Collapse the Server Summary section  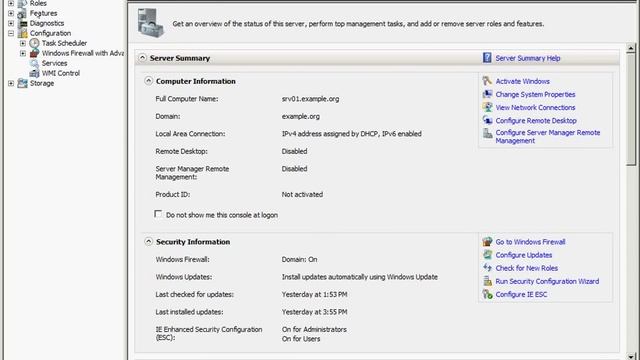[142, 58]
